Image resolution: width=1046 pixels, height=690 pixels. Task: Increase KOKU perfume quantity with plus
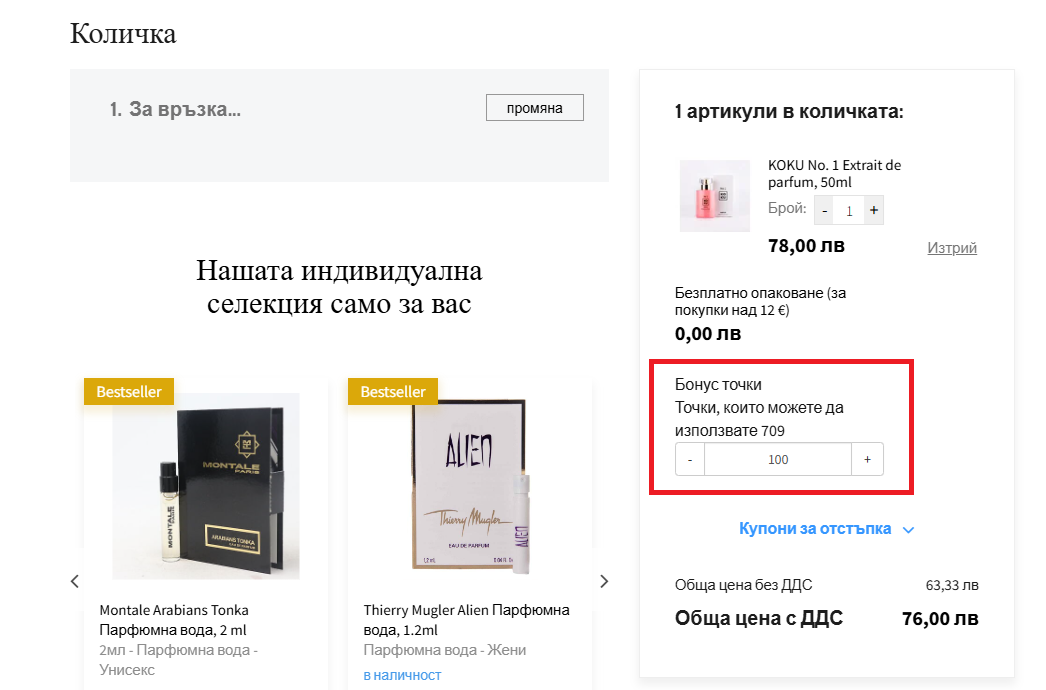[x=874, y=210]
